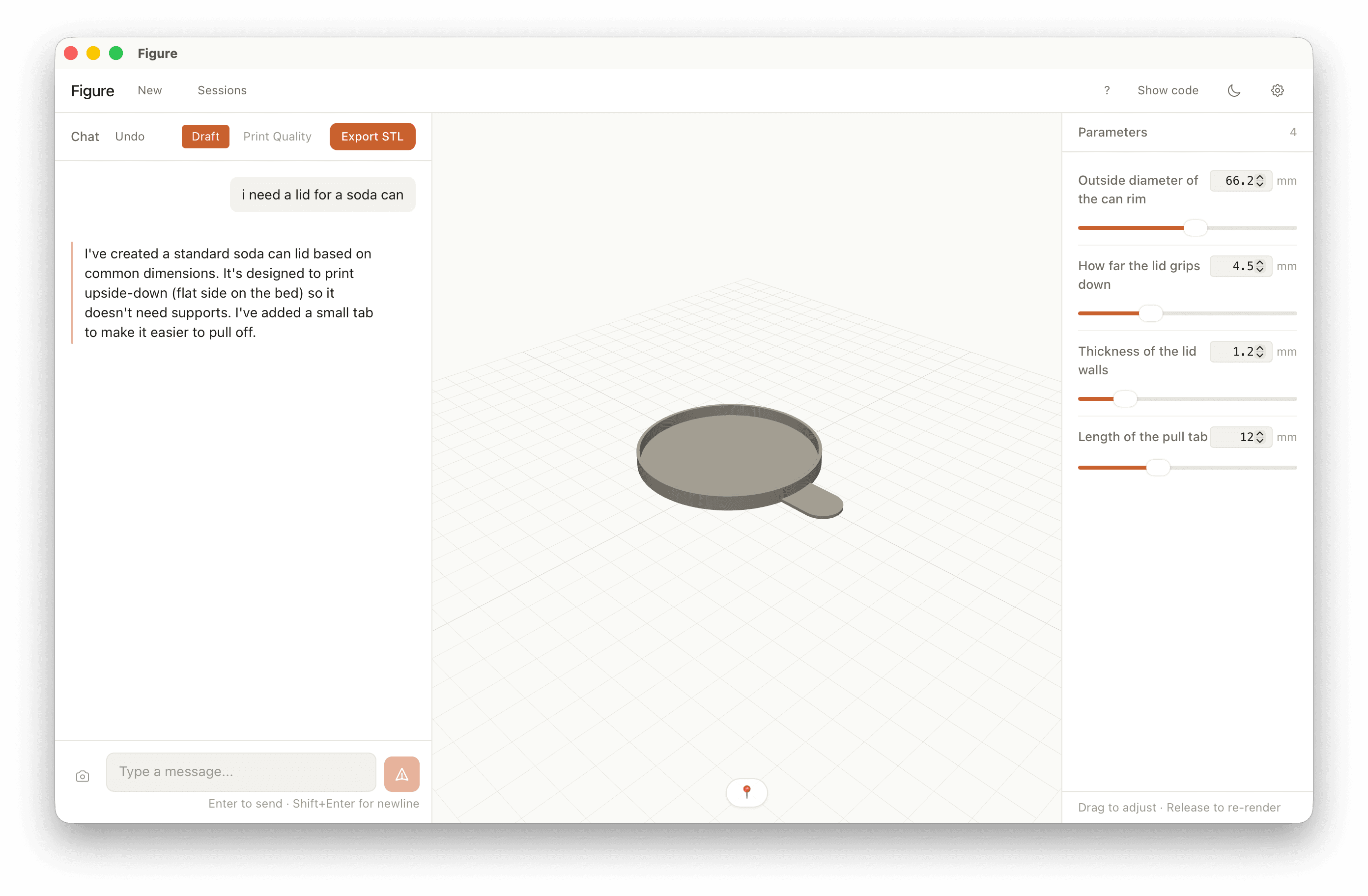The height and width of the screenshot is (896, 1368).
Task: Click the 'Thickness of the lid walls' label
Action: (1137, 361)
